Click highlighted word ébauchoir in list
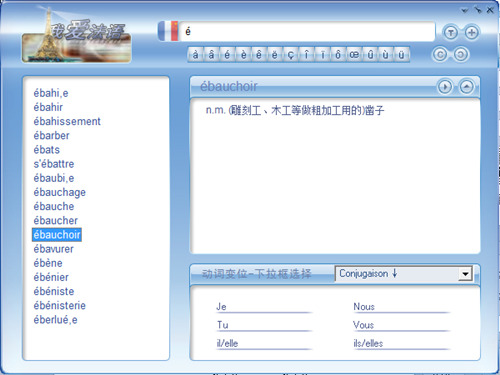The height and width of the screenshot is (375, 500). [57, 235]
